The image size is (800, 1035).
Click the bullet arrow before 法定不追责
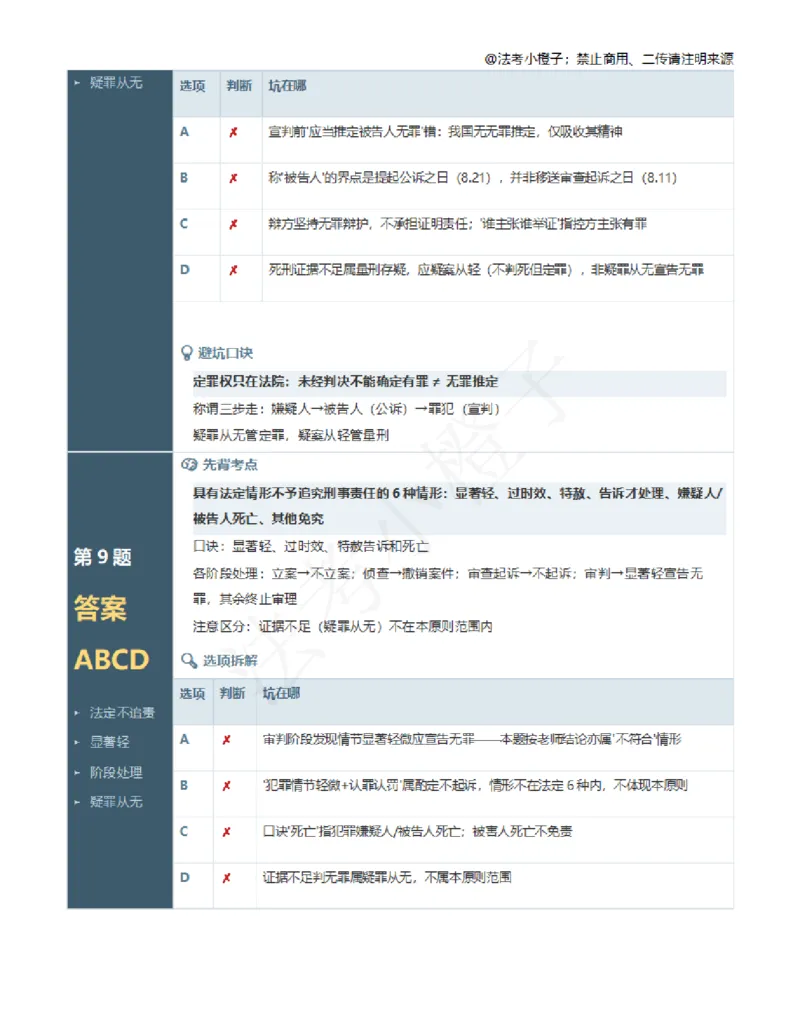77,713
